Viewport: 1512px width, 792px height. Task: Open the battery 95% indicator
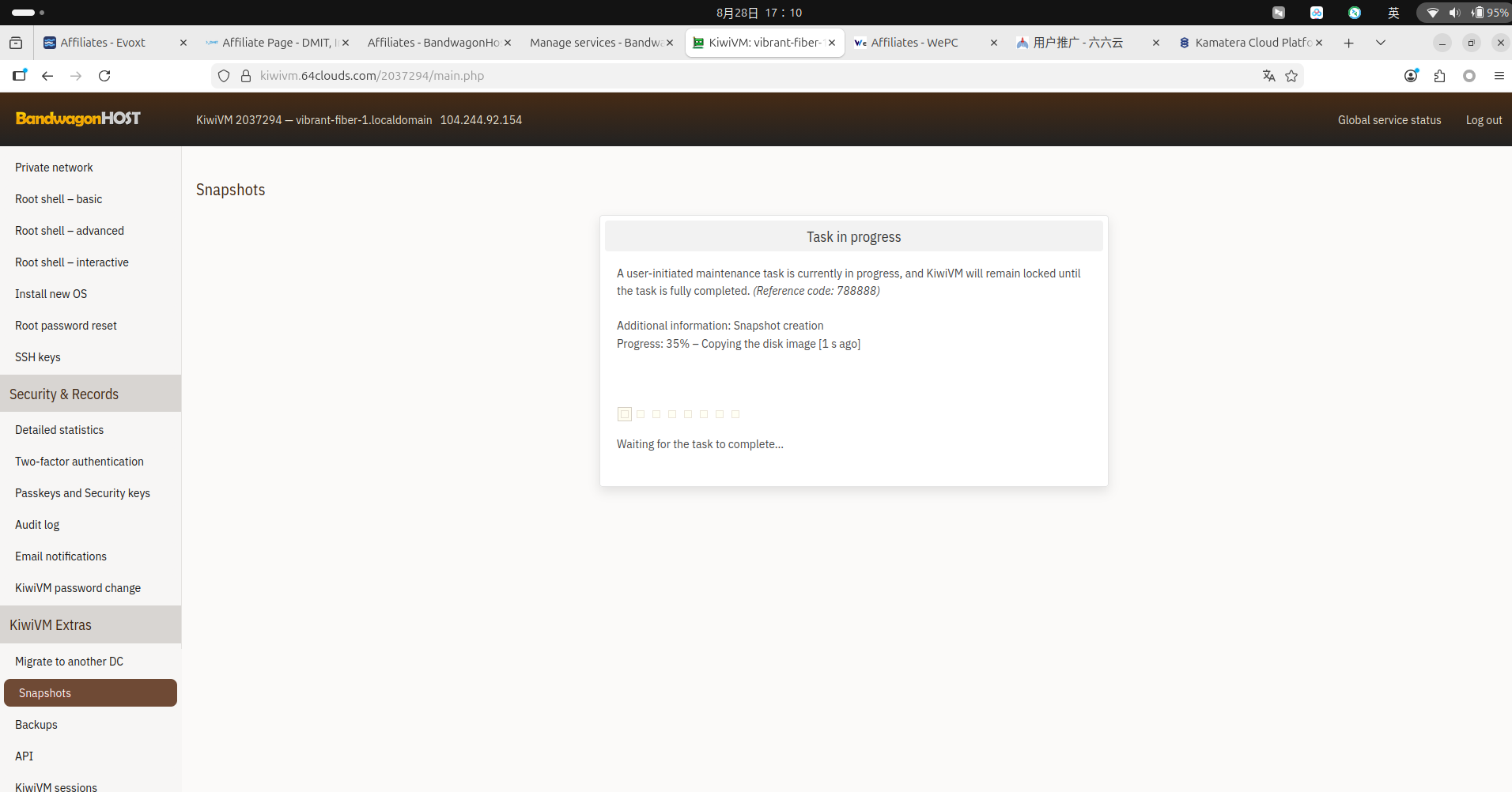click(x=1489, y=13)
